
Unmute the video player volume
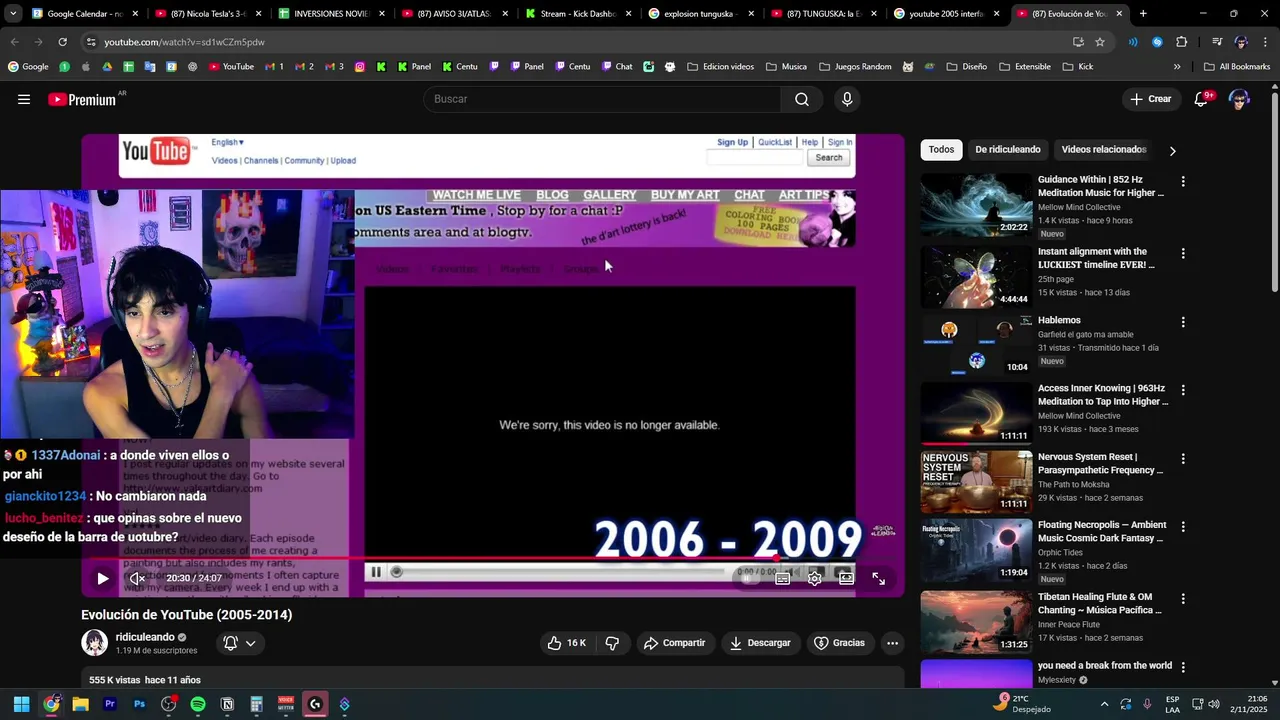(138, 578)
